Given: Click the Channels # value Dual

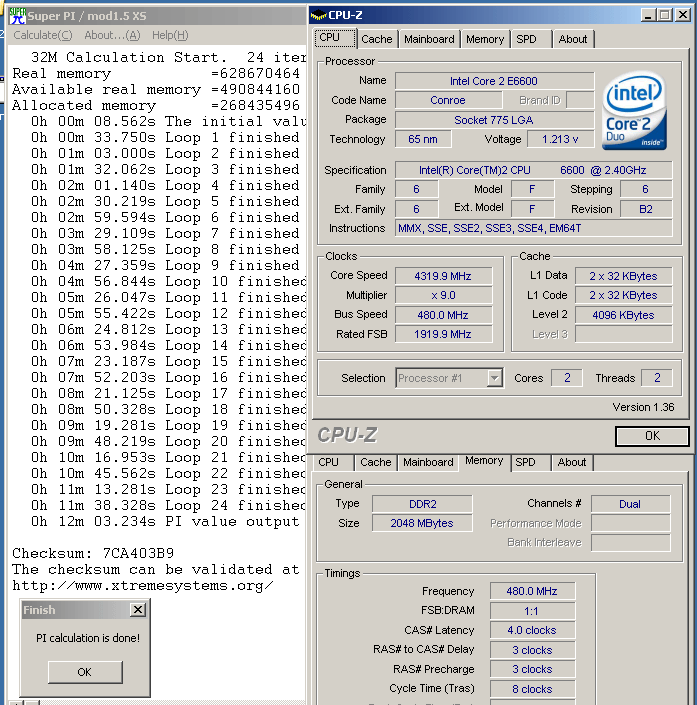Looking at the screenshot, I should [630, 504].
